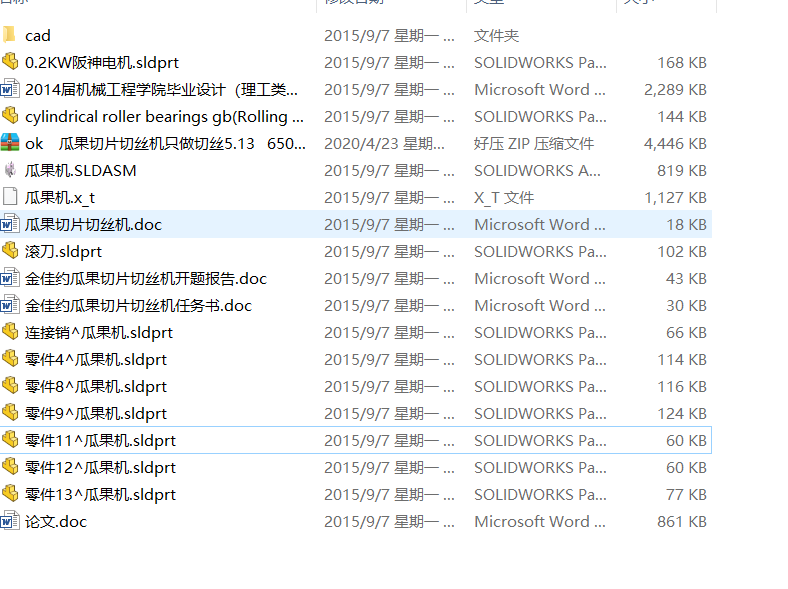
Task: Click the 文件夹 type cell of cad
Action: pyautogui.click(x=497, y=36)
